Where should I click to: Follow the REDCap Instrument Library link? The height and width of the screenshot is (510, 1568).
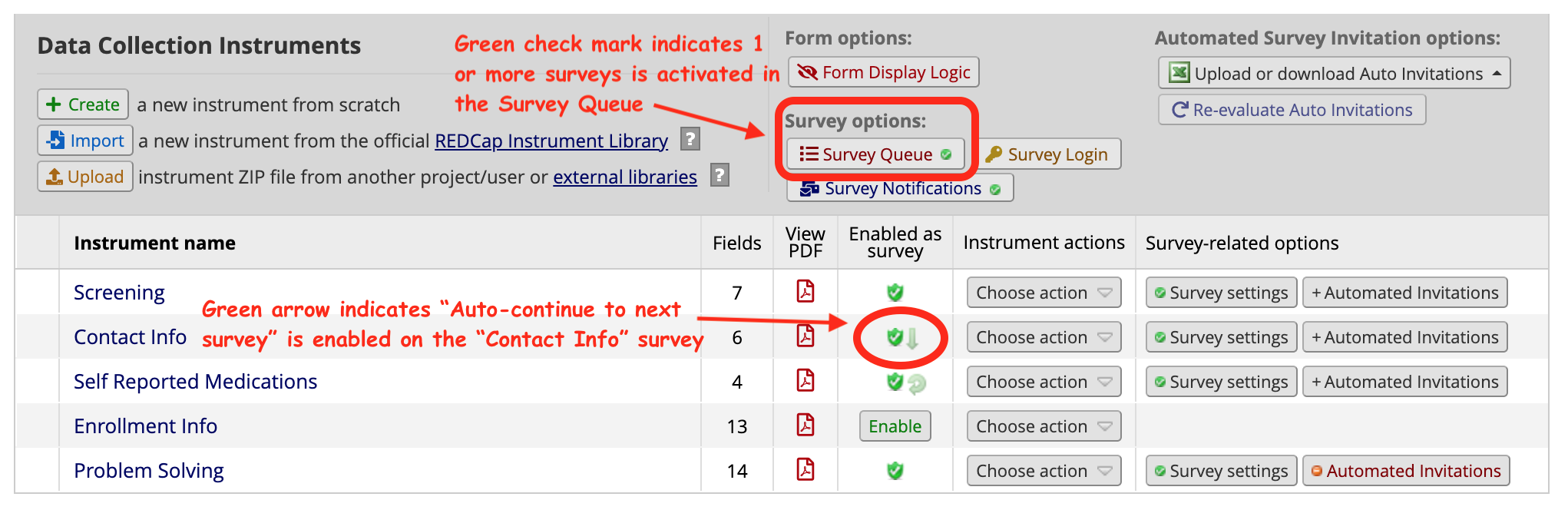tap(551, 141)
